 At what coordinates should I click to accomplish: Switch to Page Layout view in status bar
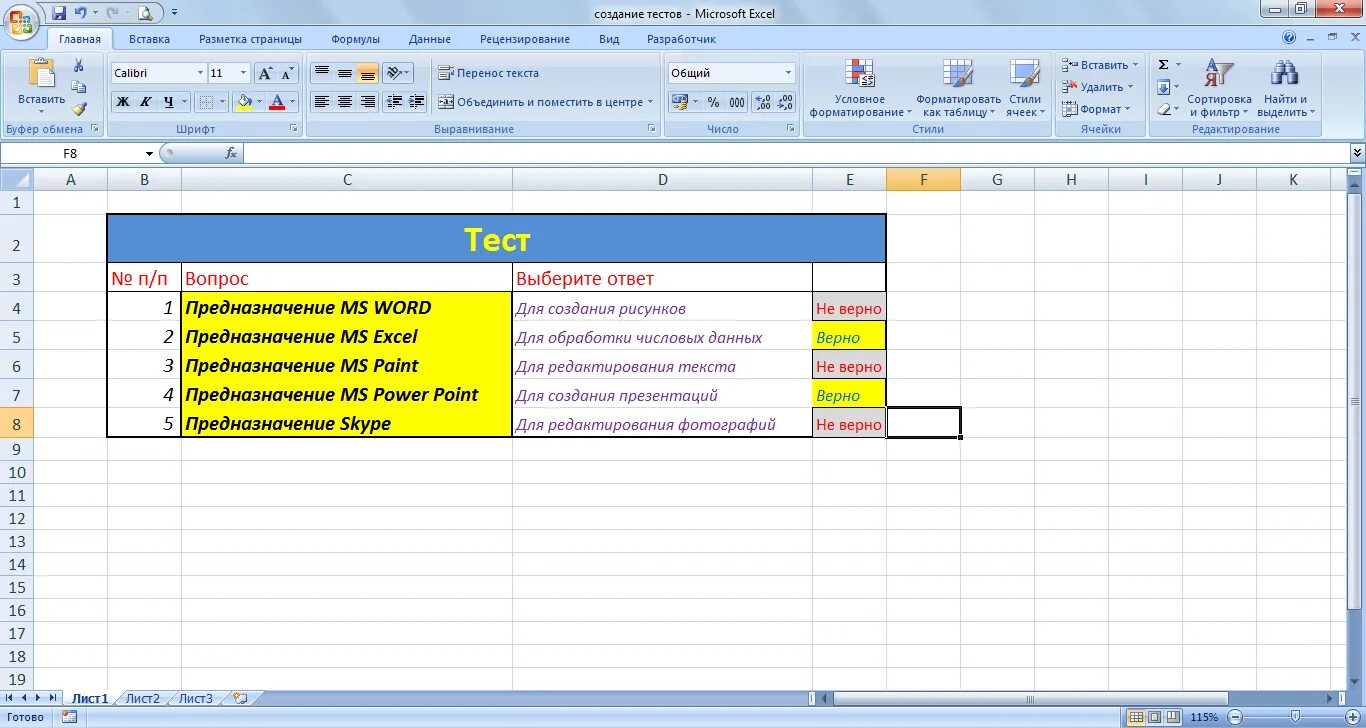pyautogui.click(x=1154, y=717)
